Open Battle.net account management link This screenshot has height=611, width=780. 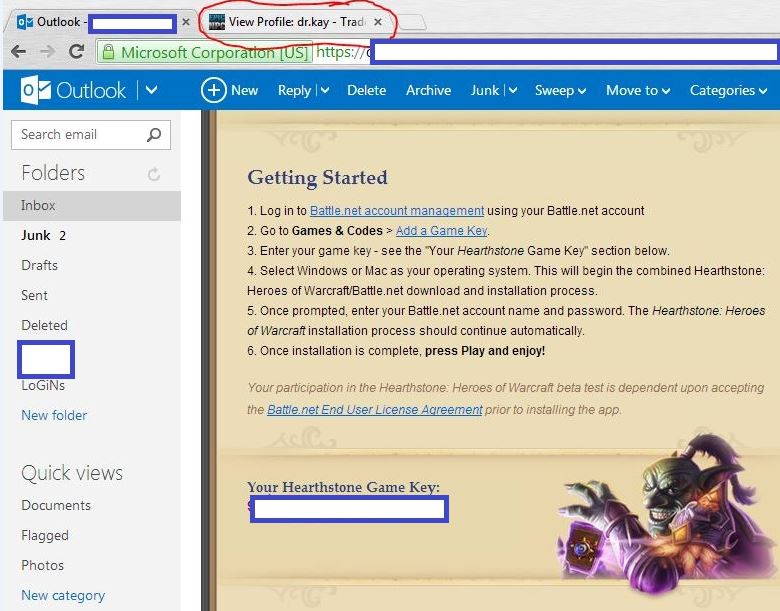(397, 210)
